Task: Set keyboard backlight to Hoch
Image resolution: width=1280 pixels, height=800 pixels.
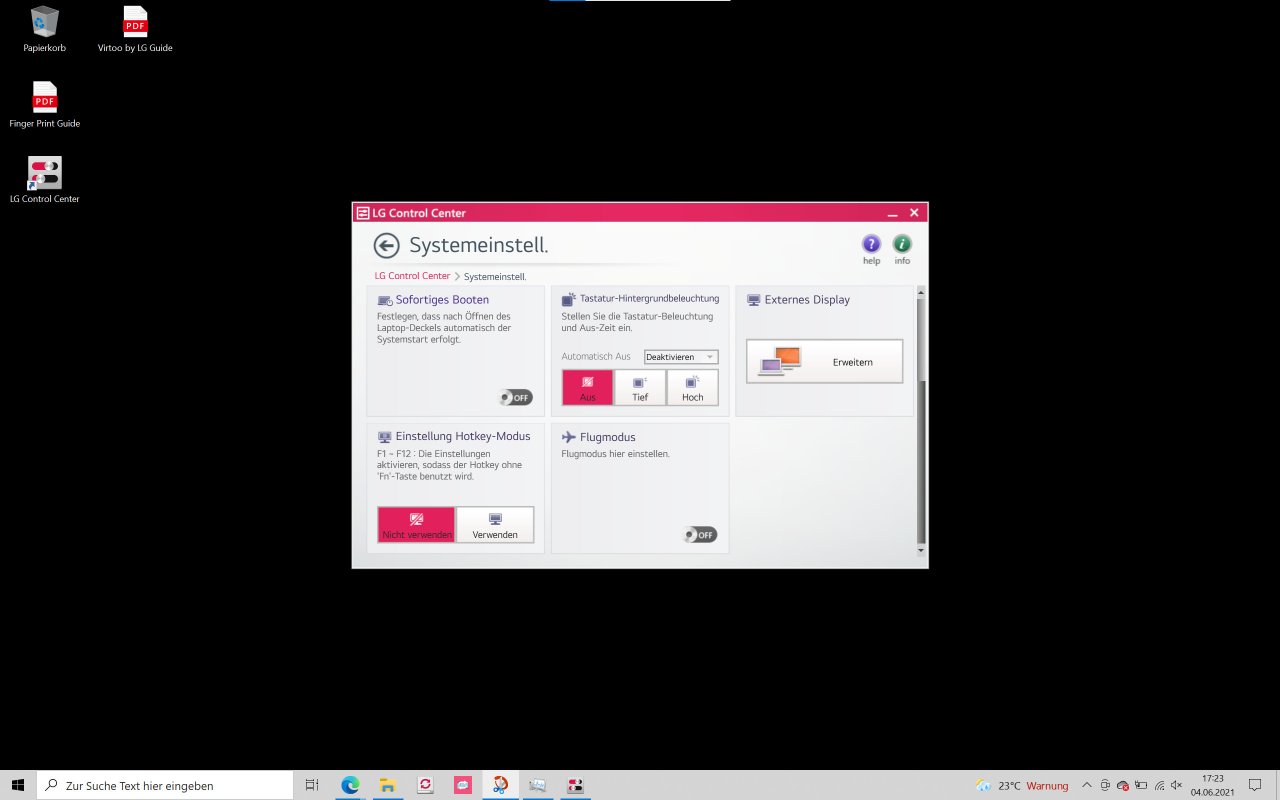Action: pyautogui.click(x=692, y=387)
